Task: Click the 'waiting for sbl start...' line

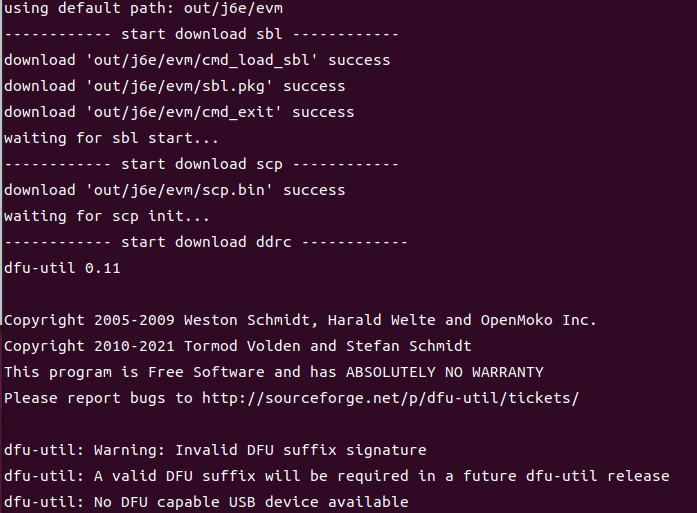Action: (110, 138)
